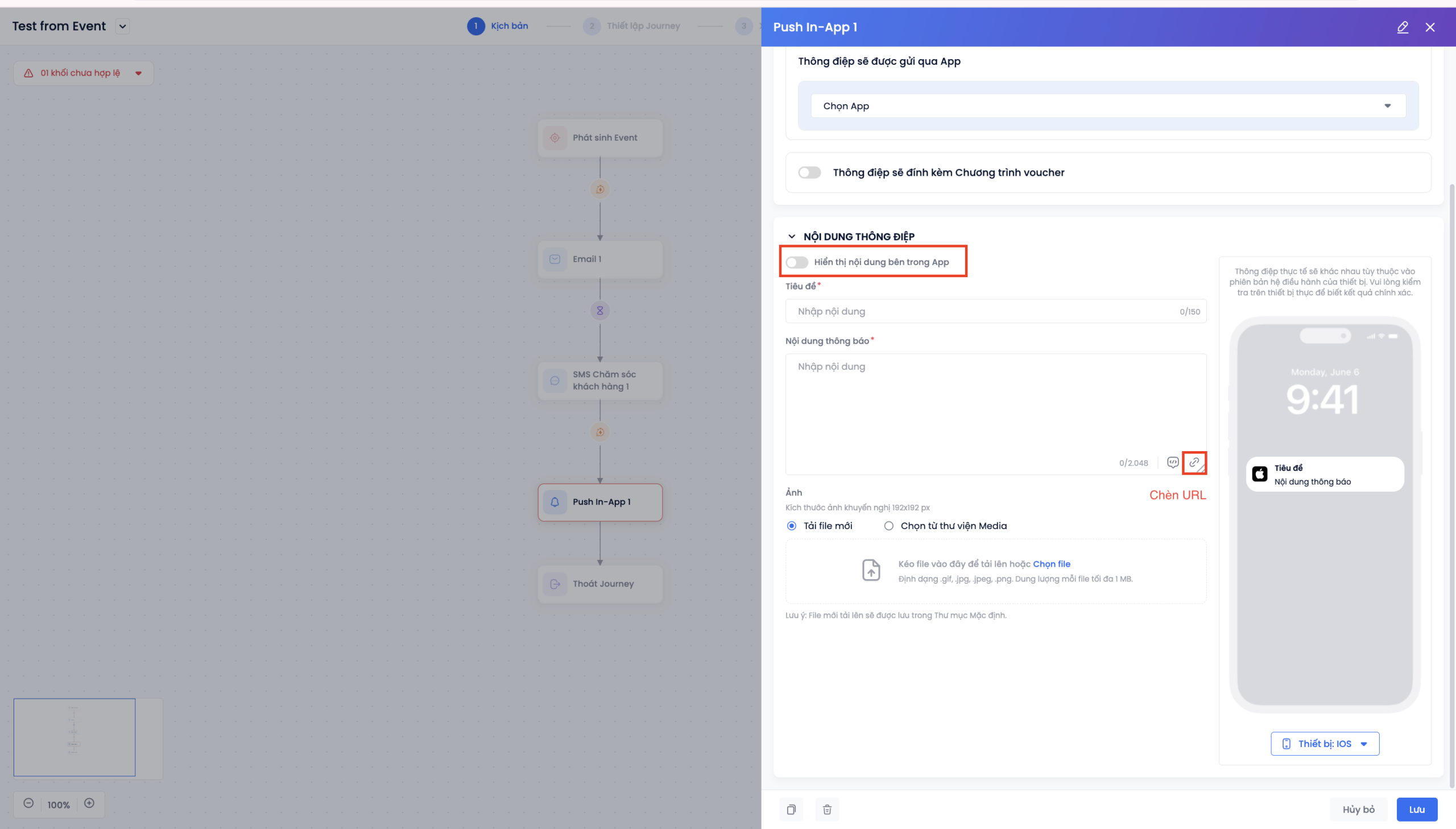Viewport: 1456px width, 829px height.
Task: Go to Thiết lập Journey step
Action: pyautogui.click(x=642, y=26)
